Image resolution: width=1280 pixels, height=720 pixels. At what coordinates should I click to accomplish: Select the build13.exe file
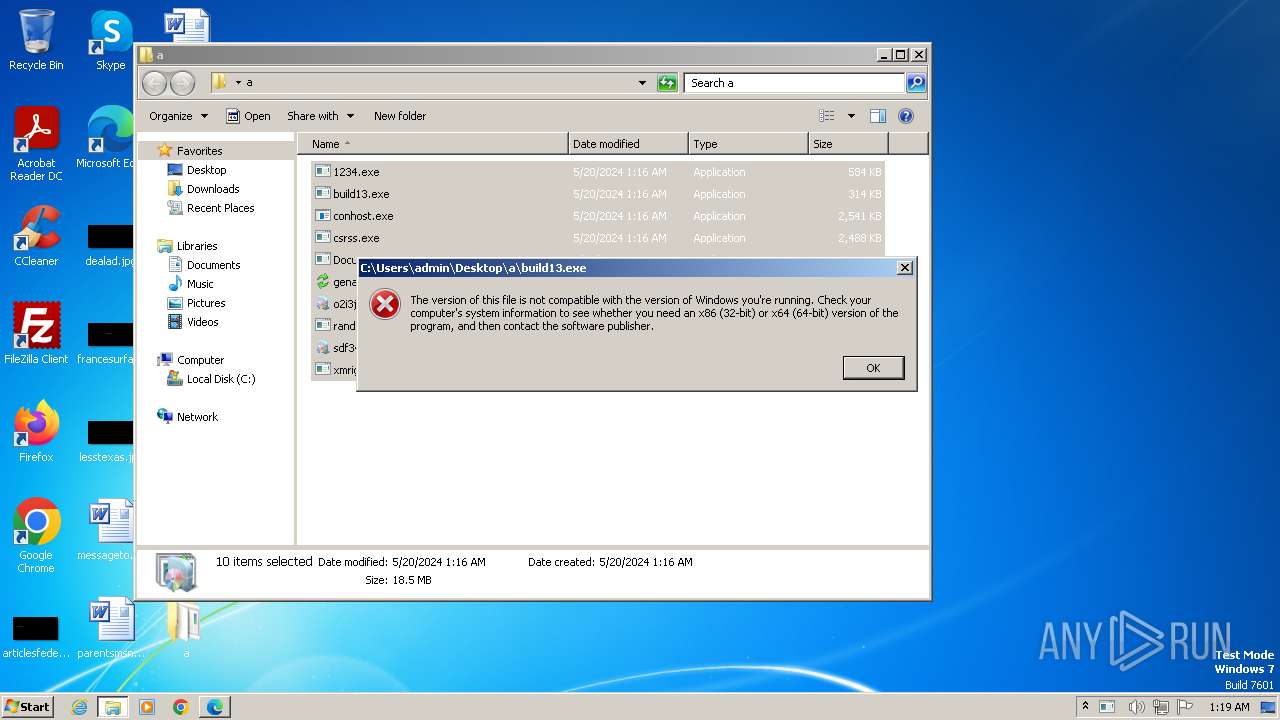pyautogui.click(x=598, y=194)
